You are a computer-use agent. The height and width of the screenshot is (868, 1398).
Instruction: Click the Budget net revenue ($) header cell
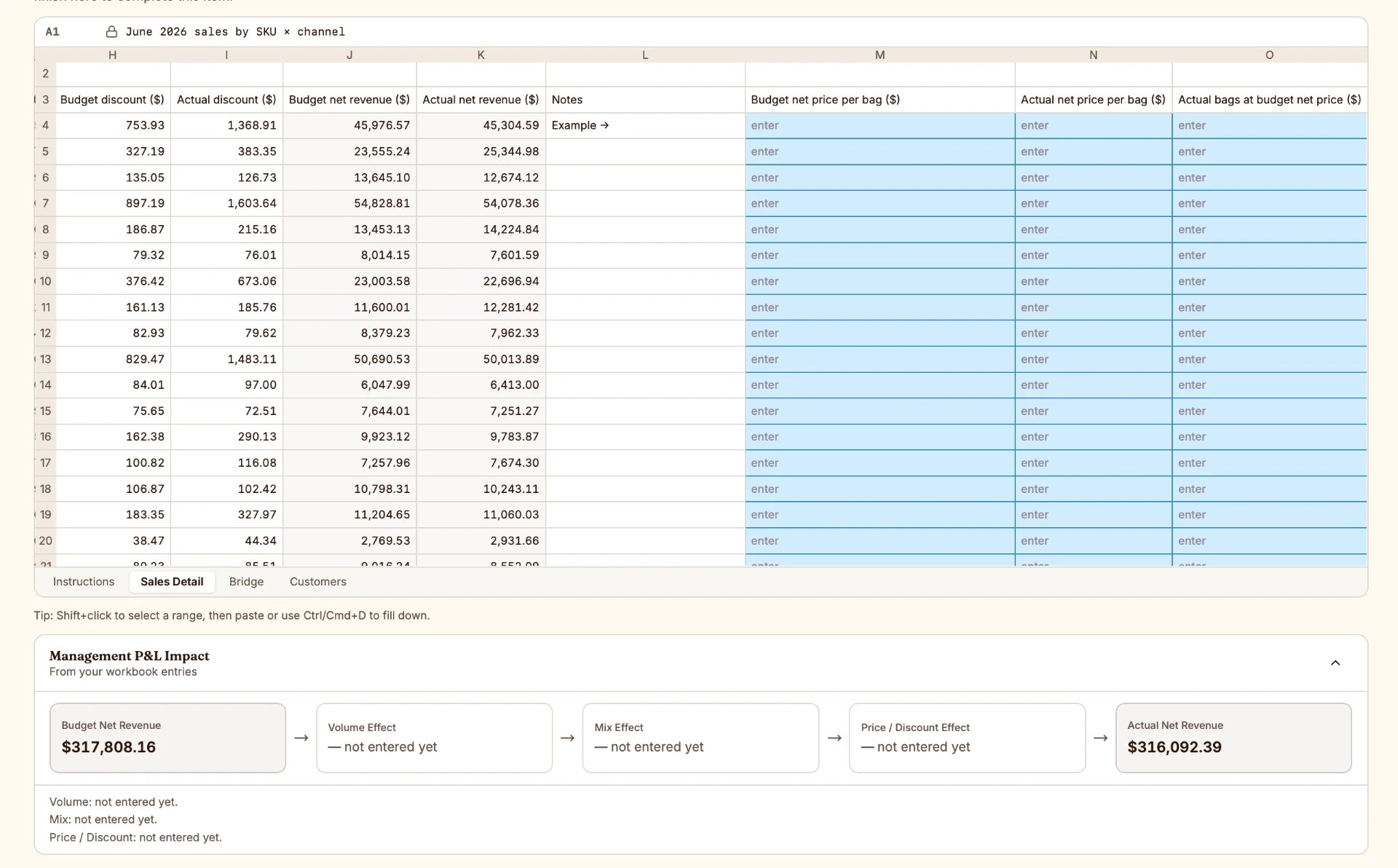click(x=349, y=100)
